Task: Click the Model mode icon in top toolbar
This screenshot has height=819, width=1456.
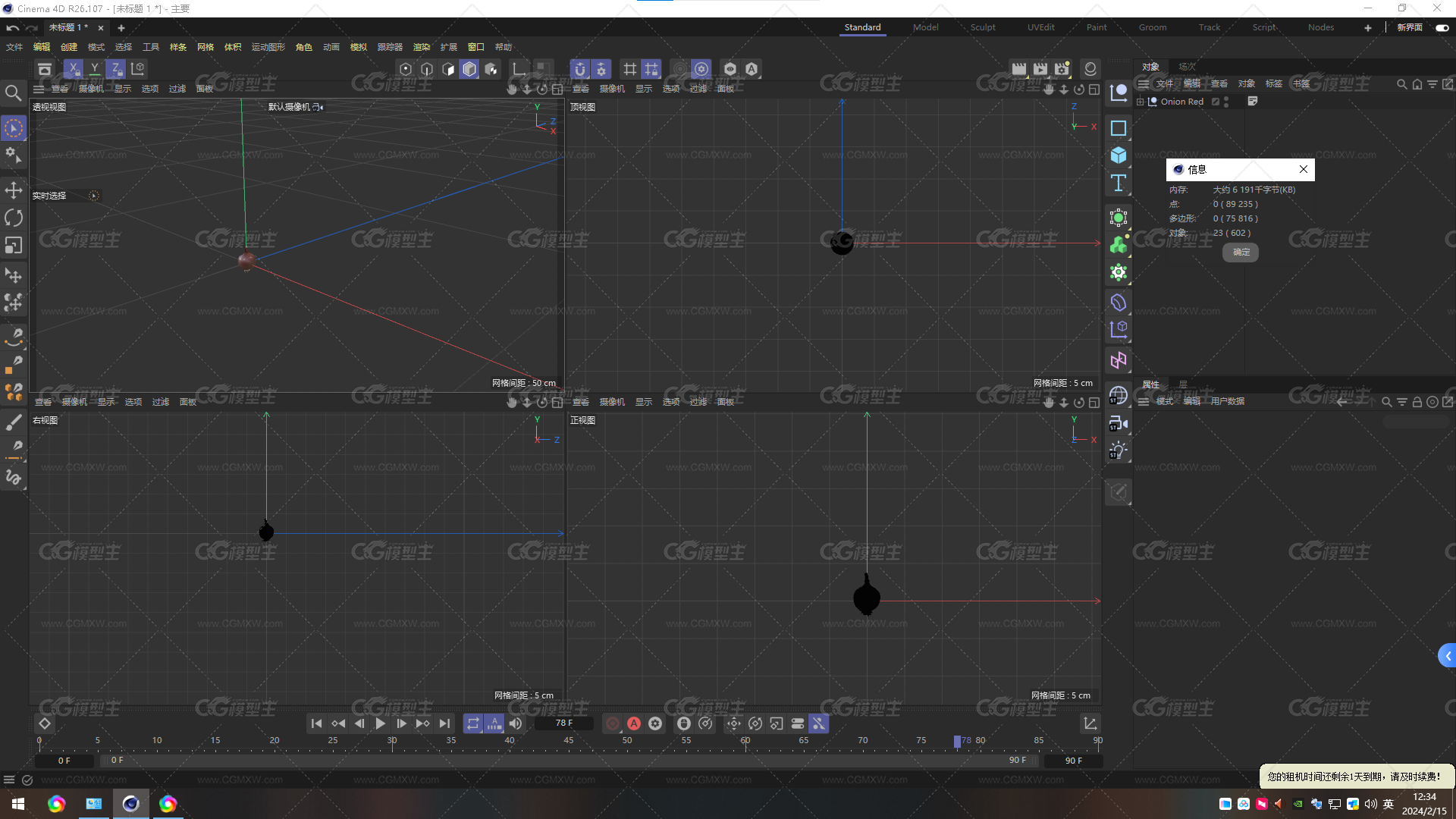Action: tap(469, 69)
